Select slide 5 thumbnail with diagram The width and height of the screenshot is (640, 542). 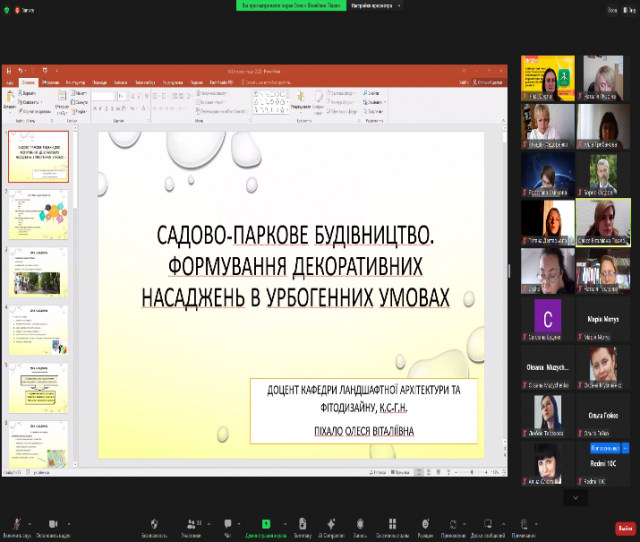click(x=38, y=388)
